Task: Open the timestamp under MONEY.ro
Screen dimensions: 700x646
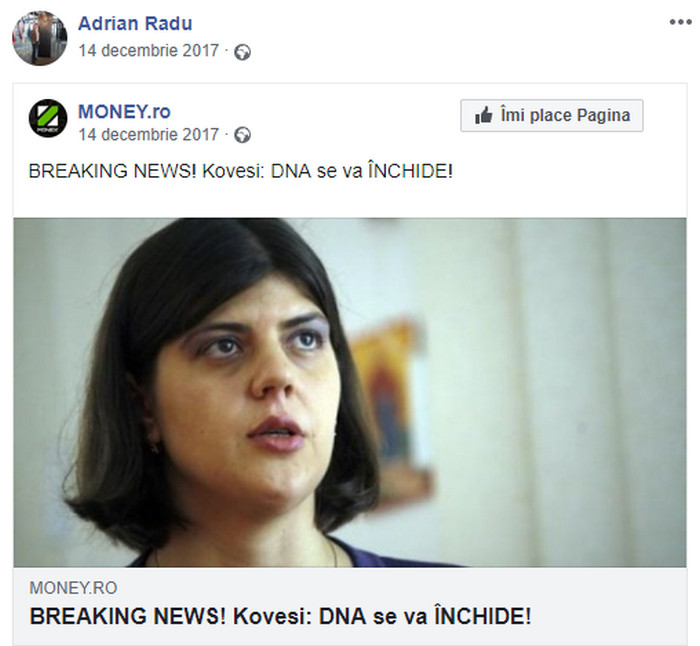Action: pos(149,134)
